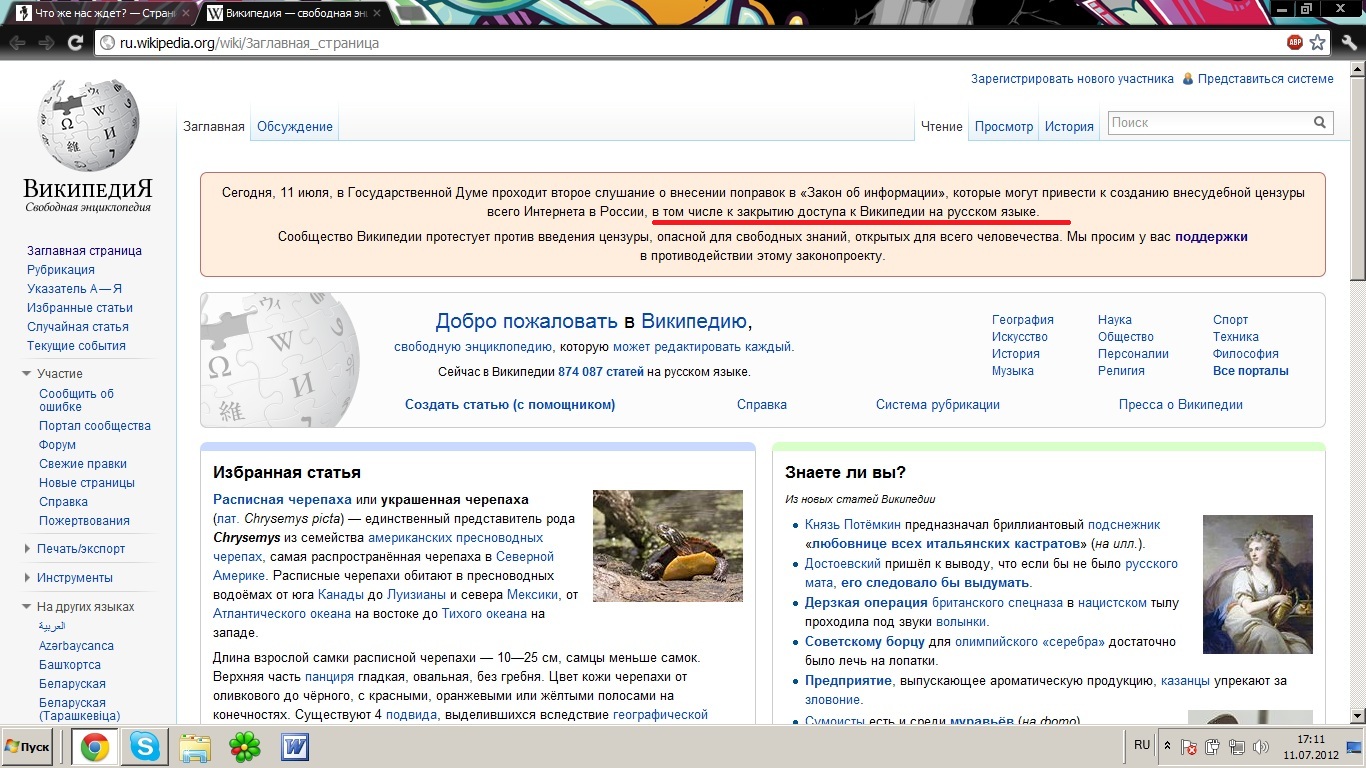Switch to first browser tab Что же нас ждет
This screenshot has width=1366, height=768.
point(98,14)
